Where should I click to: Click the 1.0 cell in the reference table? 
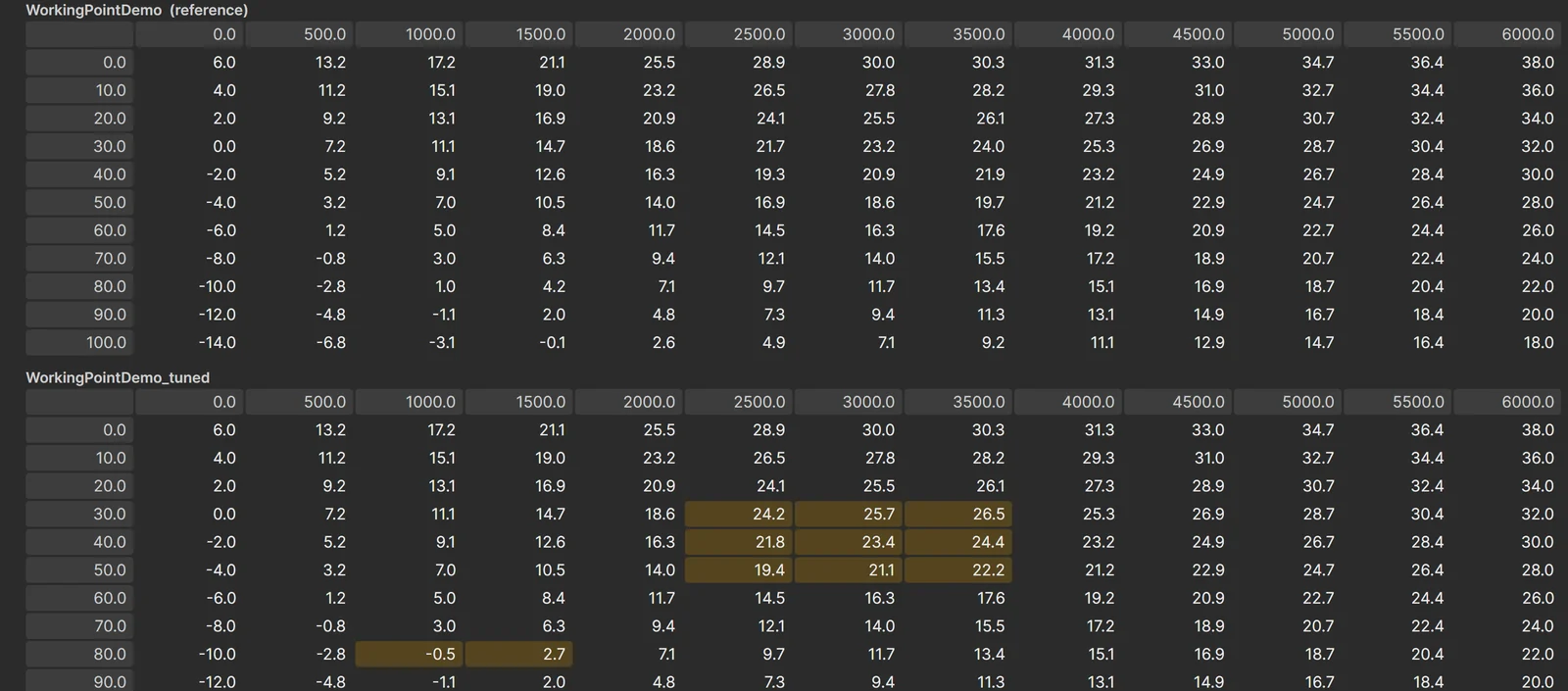tap(410, 286)
